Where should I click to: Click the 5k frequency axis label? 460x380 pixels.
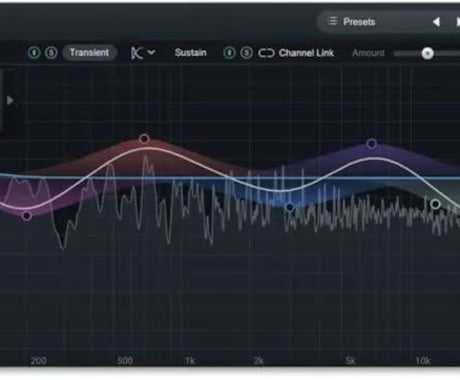click(351, 361)
